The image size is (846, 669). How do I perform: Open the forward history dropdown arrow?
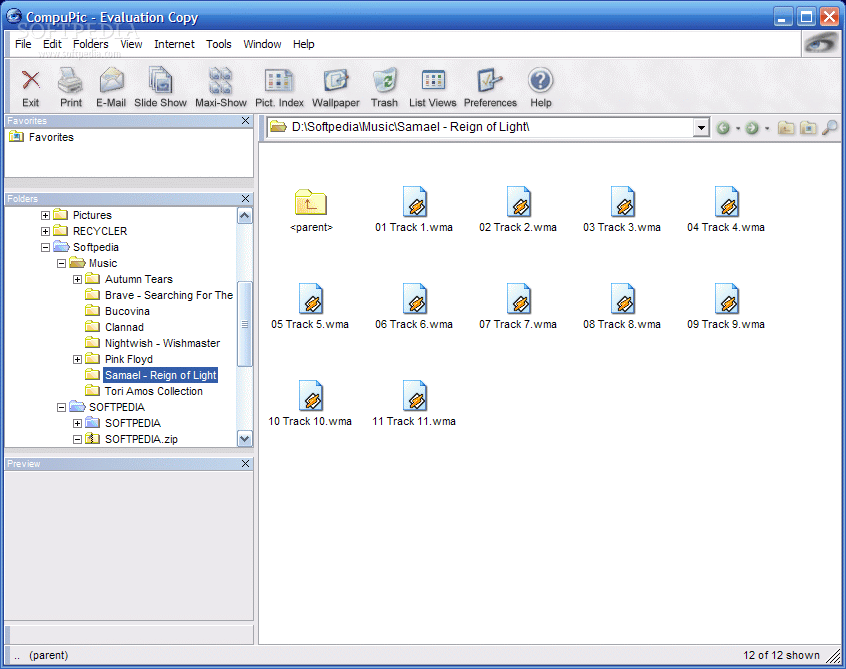click(x=767, y=128)
